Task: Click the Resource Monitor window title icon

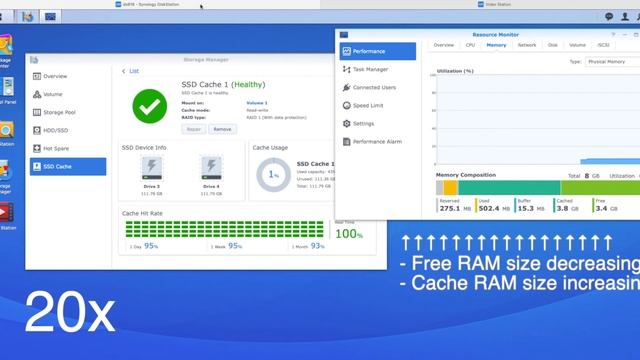Action: (344, 35)
